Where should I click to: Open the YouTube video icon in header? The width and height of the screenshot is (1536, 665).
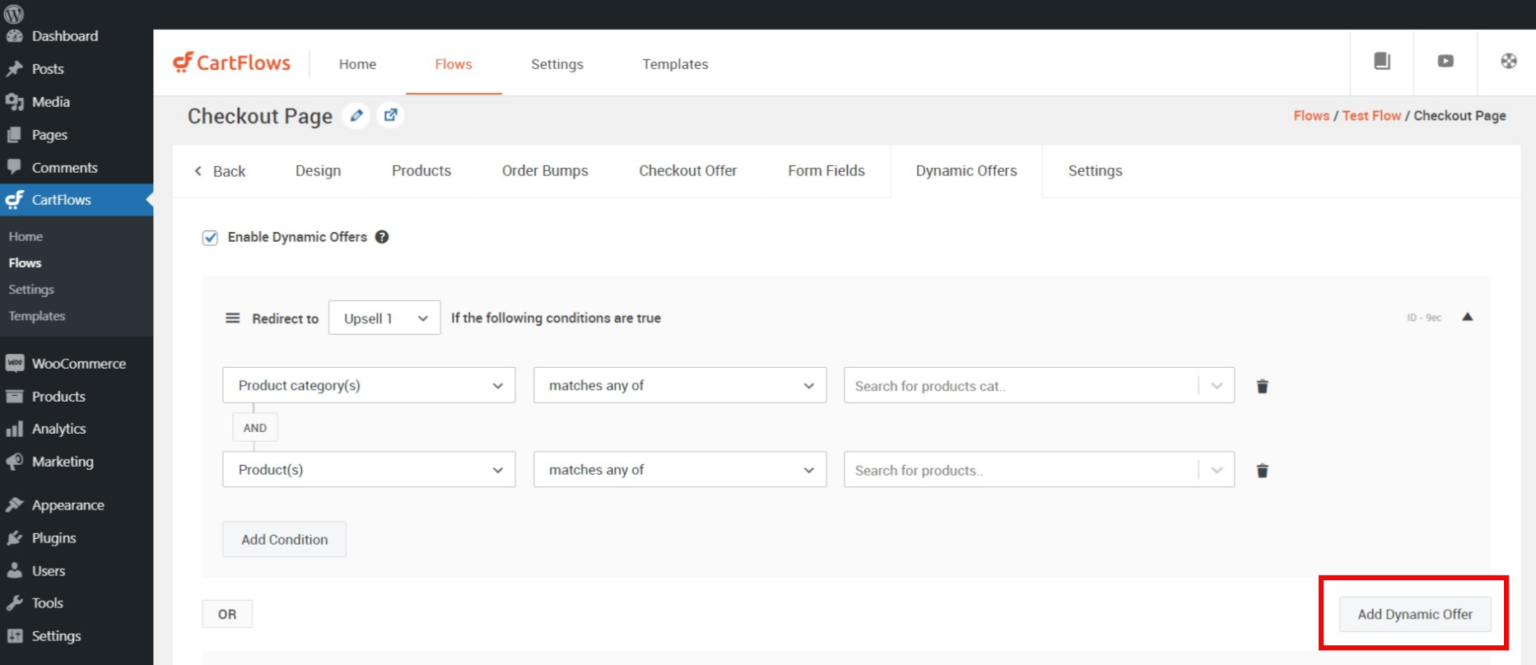point(1445,61)
